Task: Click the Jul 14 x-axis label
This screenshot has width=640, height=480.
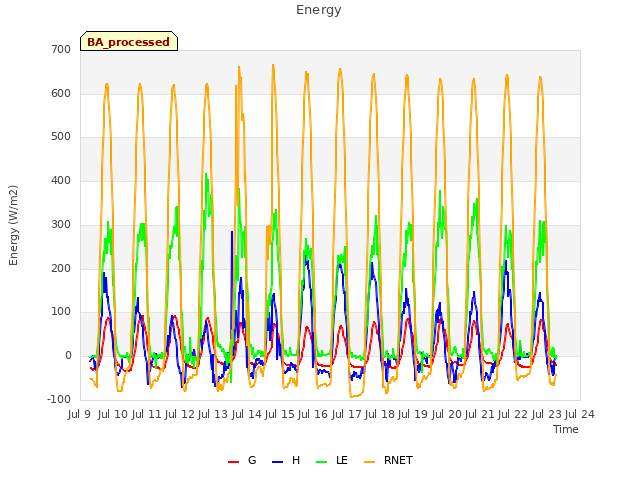Action: tap(246, 414)
